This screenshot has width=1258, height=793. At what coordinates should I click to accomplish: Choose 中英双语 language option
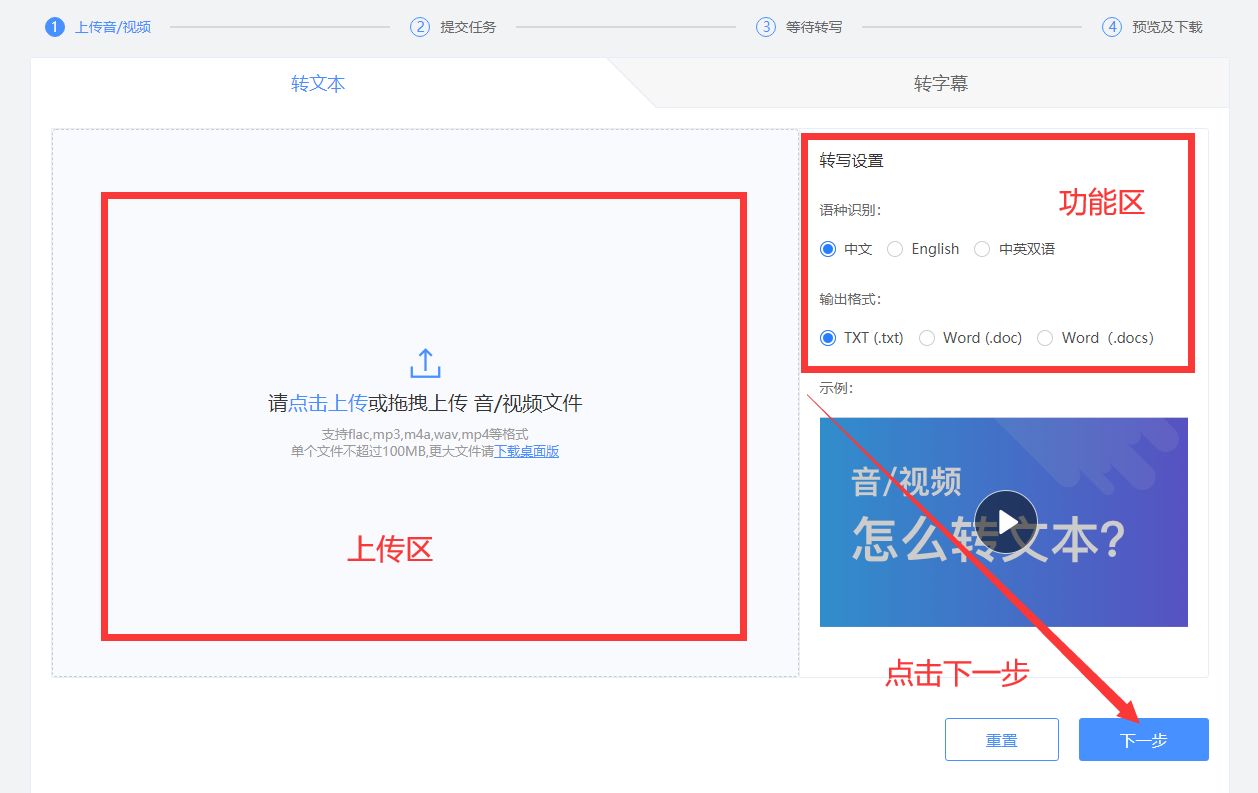coord(982,249)
